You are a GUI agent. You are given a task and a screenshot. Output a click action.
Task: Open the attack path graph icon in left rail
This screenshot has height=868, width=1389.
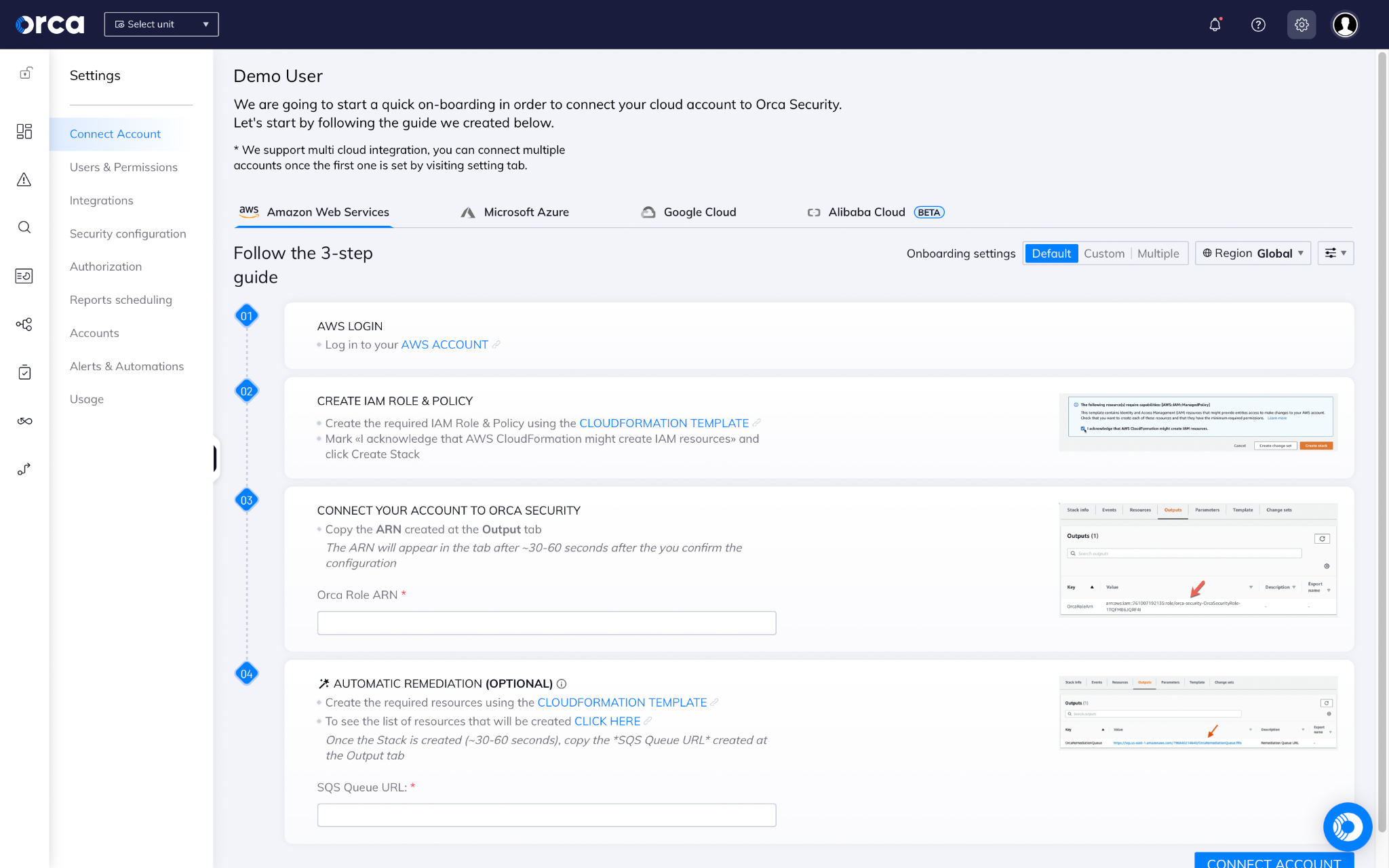point(24,324)
